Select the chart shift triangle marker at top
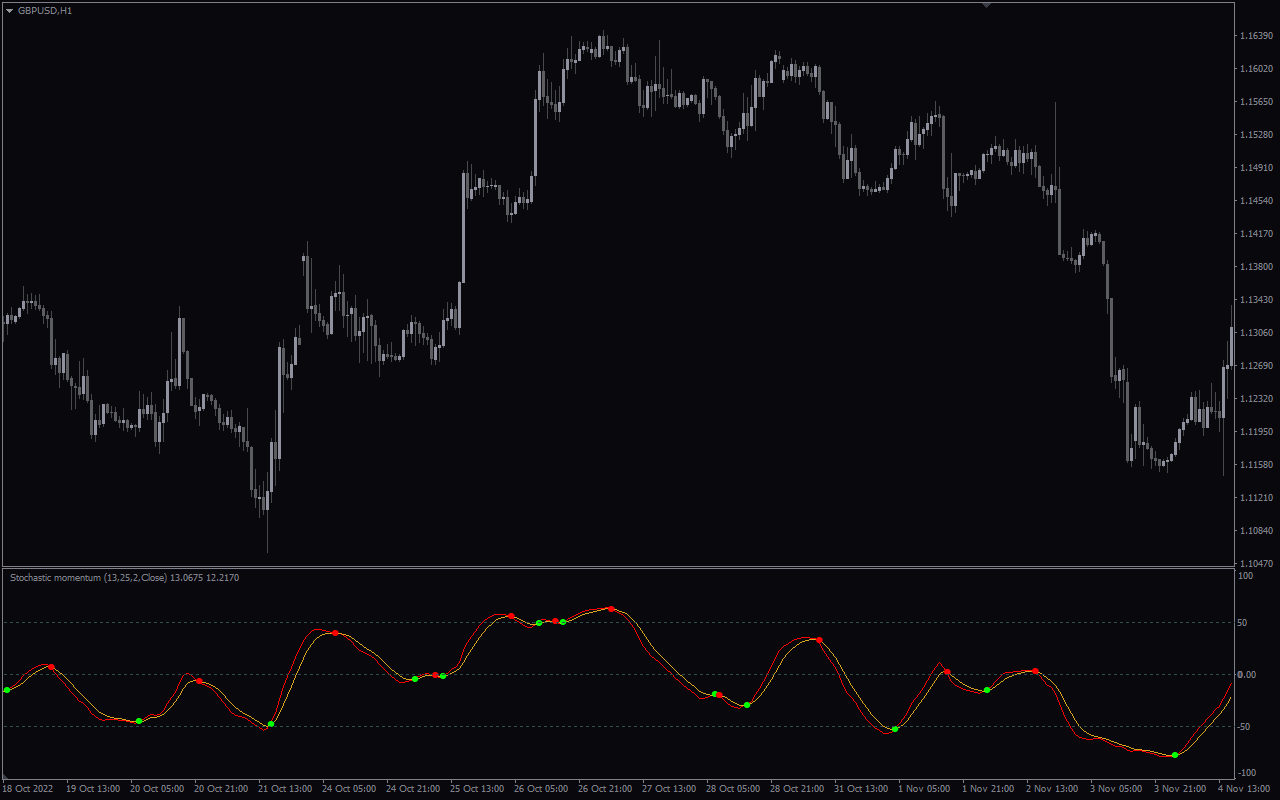The height and width of the screenshot is (800, 1280). point(986,5)
